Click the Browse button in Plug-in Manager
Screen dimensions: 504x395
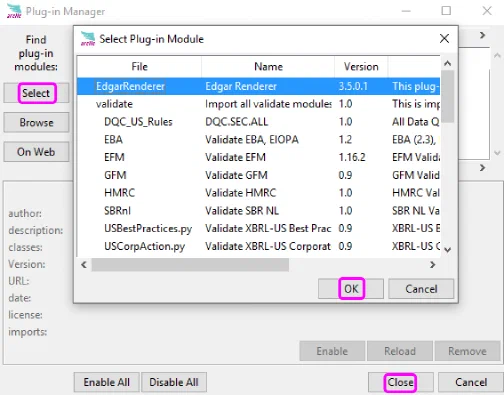click(36, 122)
